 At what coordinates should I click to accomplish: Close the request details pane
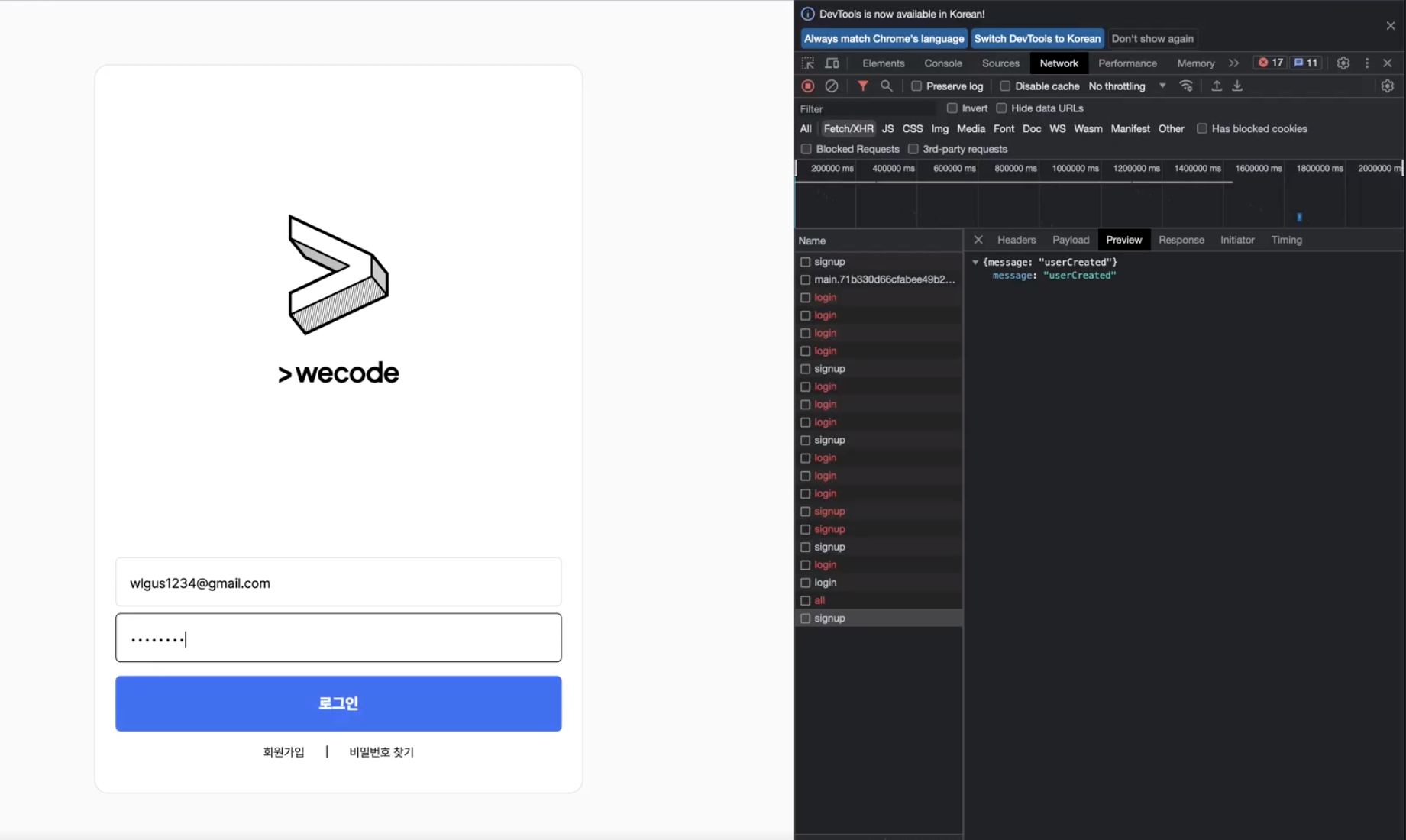pyautogui.click(x=978, y=240)
